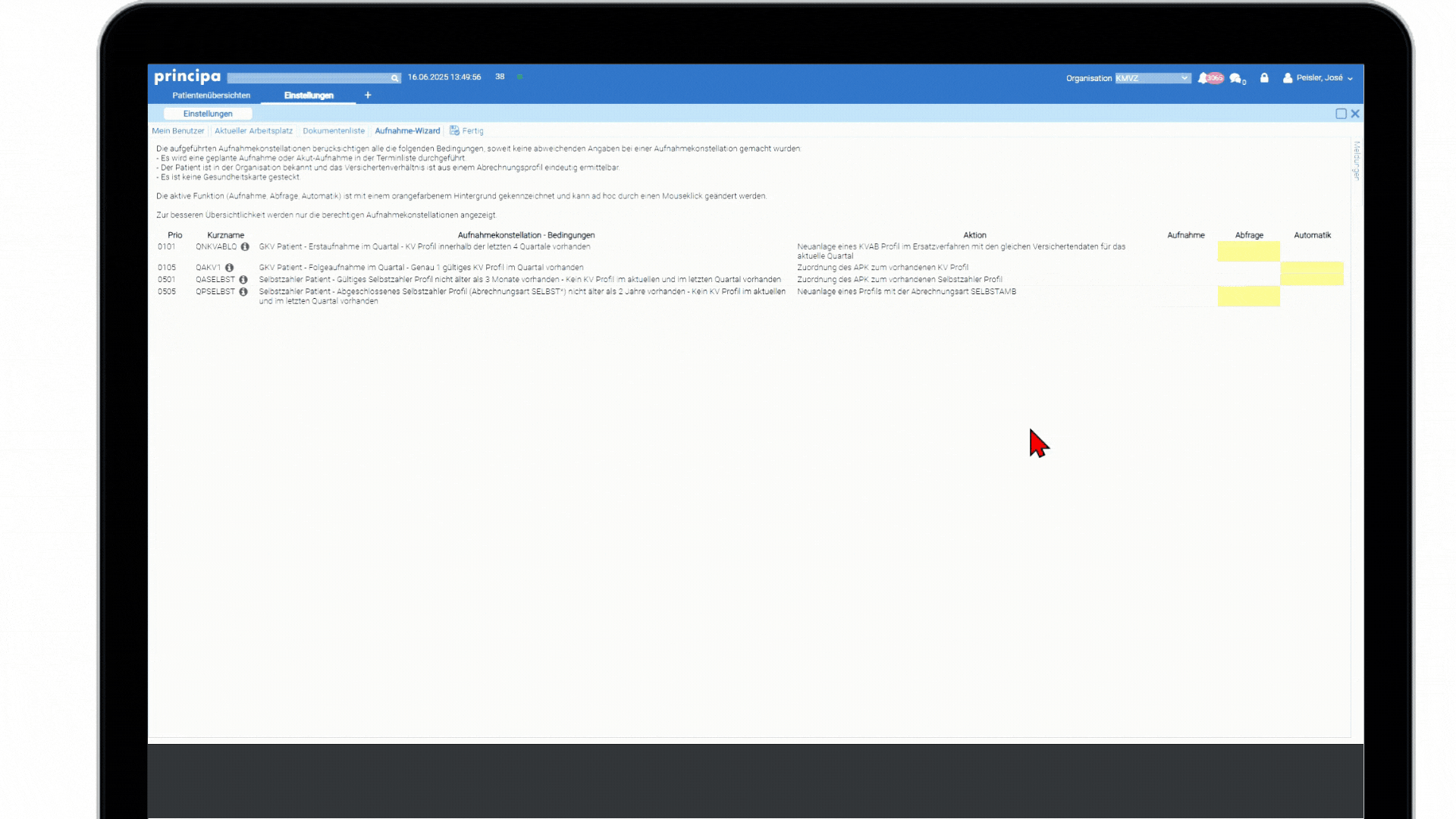Open the chat messages icon
This screenshot has height=819, width=1456.
click(x=1237, y=79)
